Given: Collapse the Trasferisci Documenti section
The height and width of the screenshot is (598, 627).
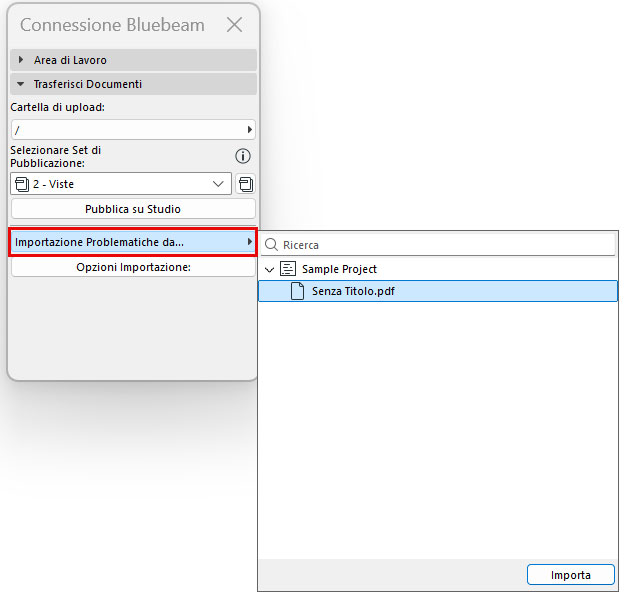Looking at the screenshot, I should pos(134,84).
